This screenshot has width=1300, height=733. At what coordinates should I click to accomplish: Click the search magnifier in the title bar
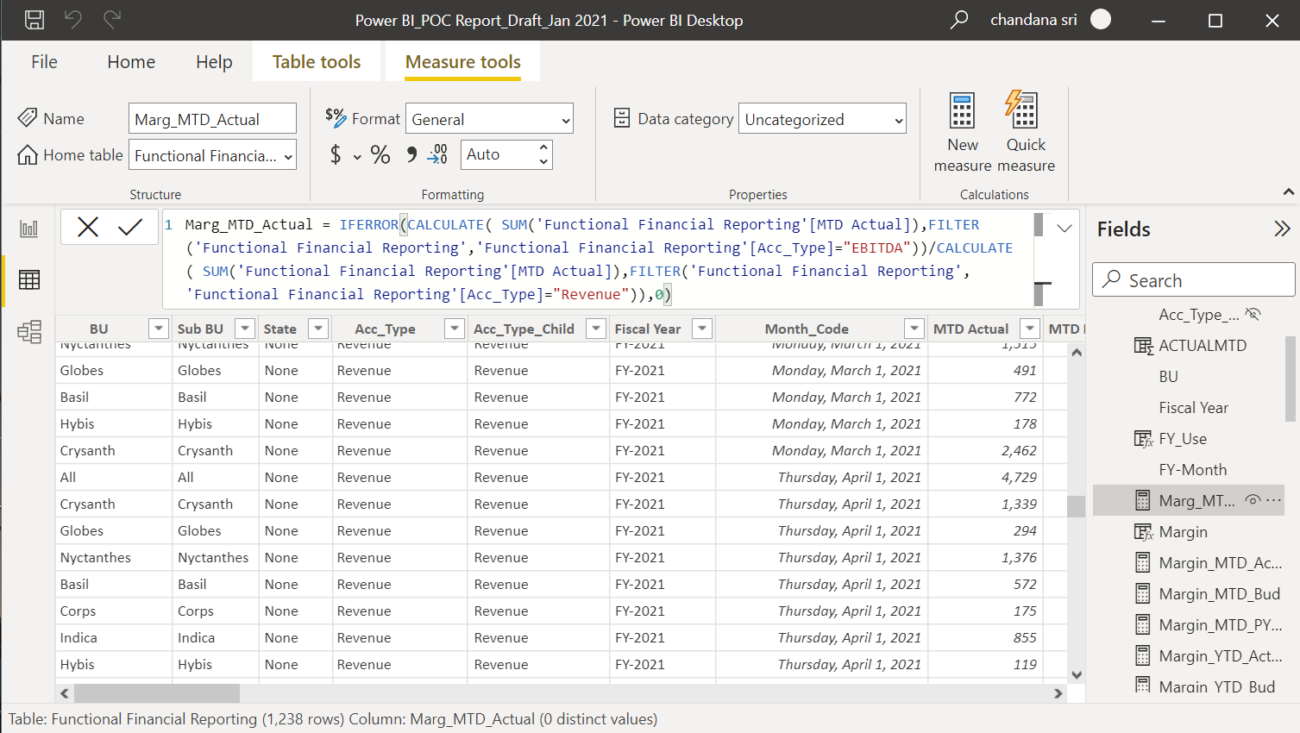(957, 19)
